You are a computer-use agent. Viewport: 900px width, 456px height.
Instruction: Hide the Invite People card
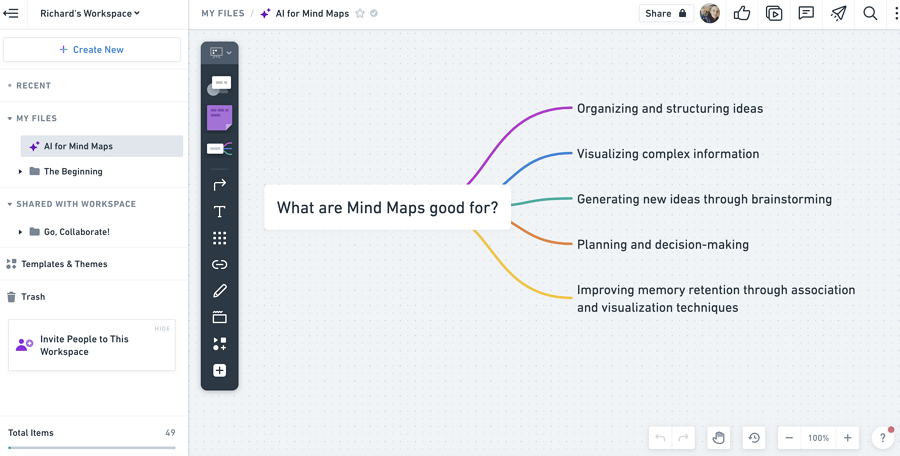(162, 328)
